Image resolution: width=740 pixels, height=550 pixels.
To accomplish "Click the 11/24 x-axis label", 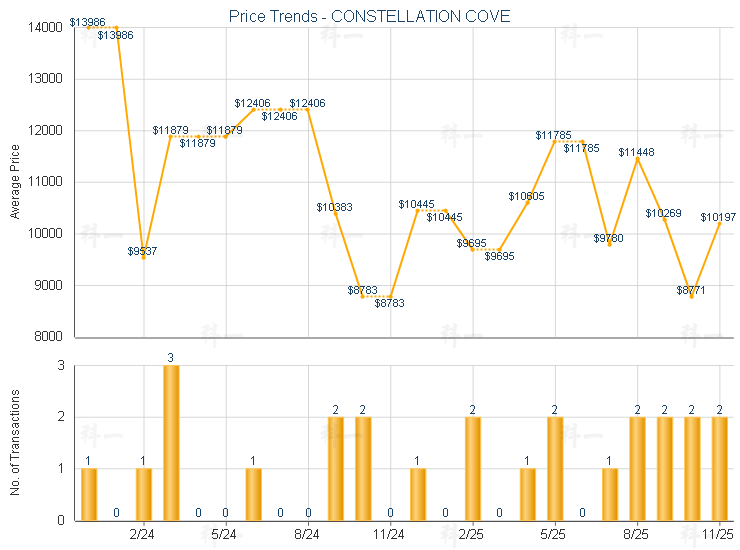I will [x=390, y=534].
